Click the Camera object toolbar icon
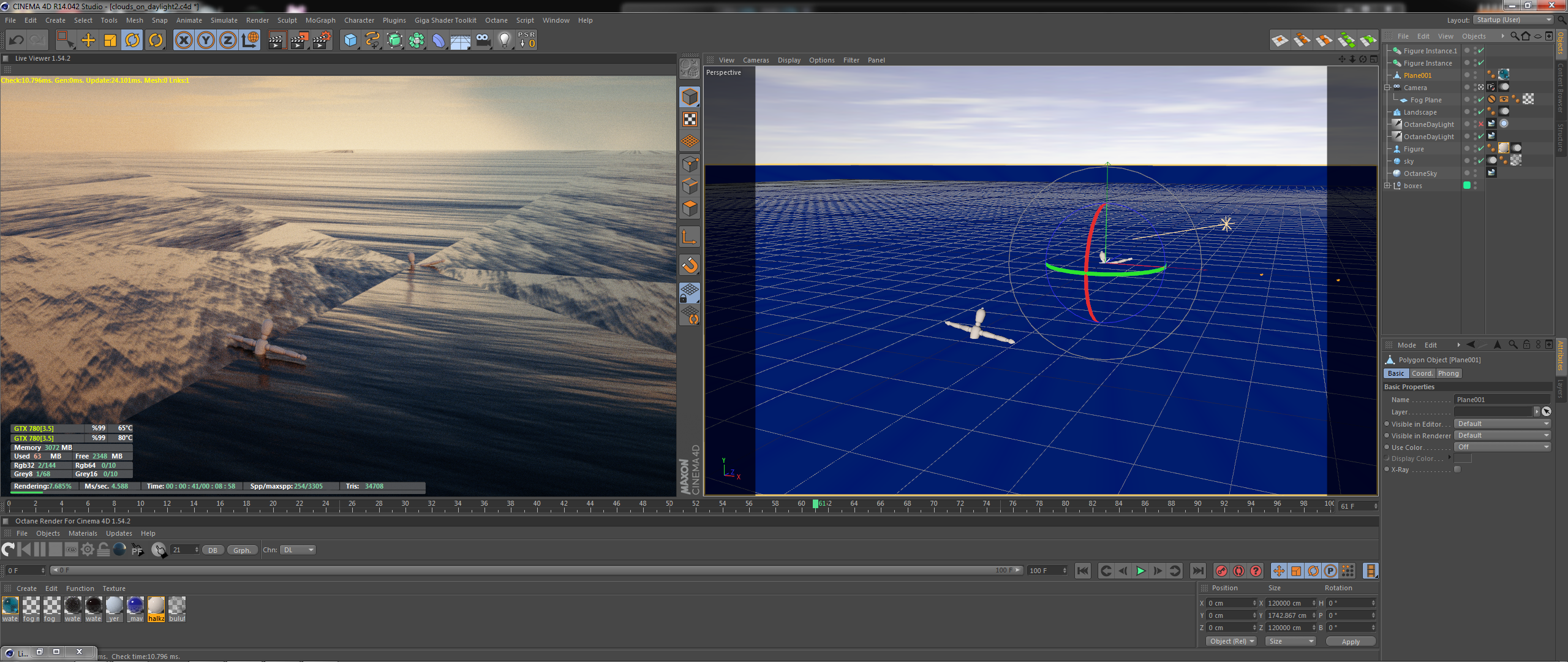Viewport: 1568px width, 662px height. (483, 40)
